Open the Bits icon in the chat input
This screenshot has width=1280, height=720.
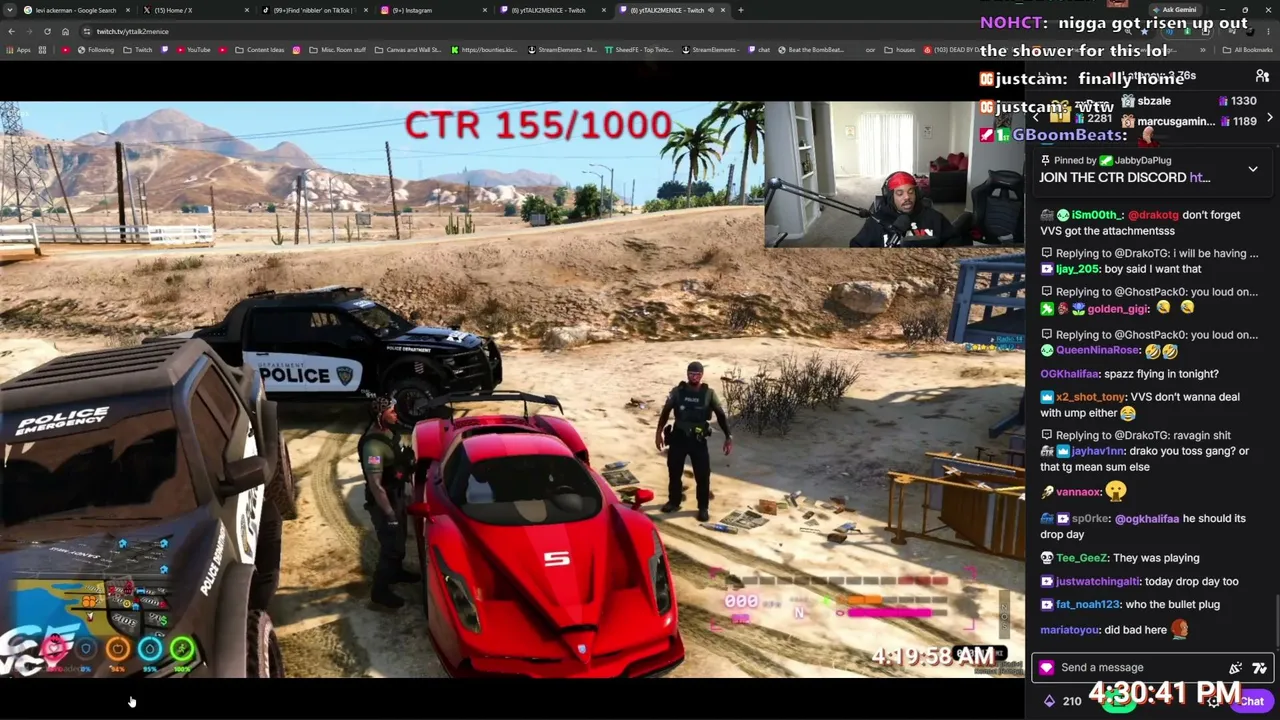tap(1236, 668)
